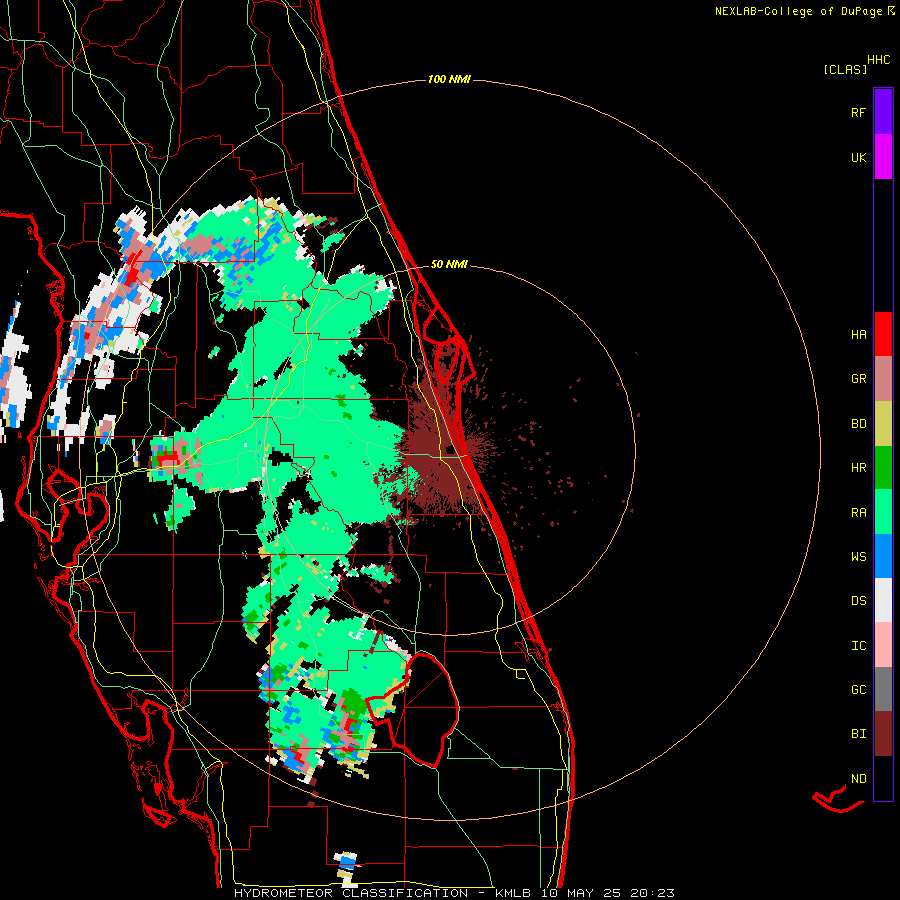Click the "WS" legend label

click(x=858, y=556)
